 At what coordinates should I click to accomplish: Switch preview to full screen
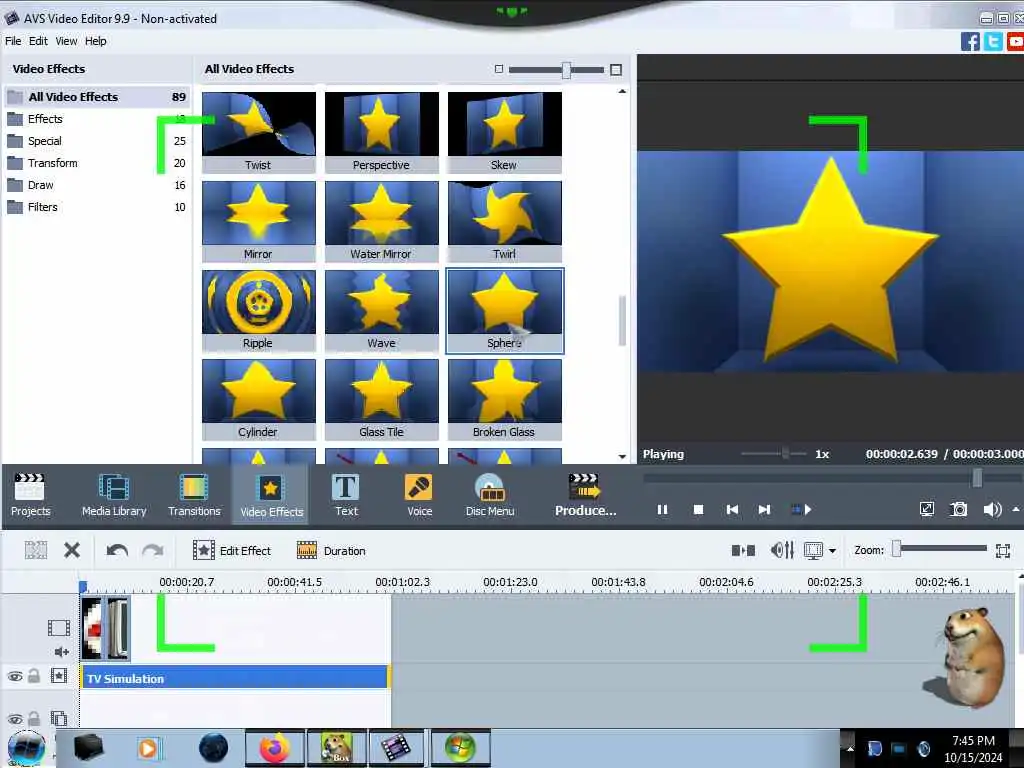point(927,509)
